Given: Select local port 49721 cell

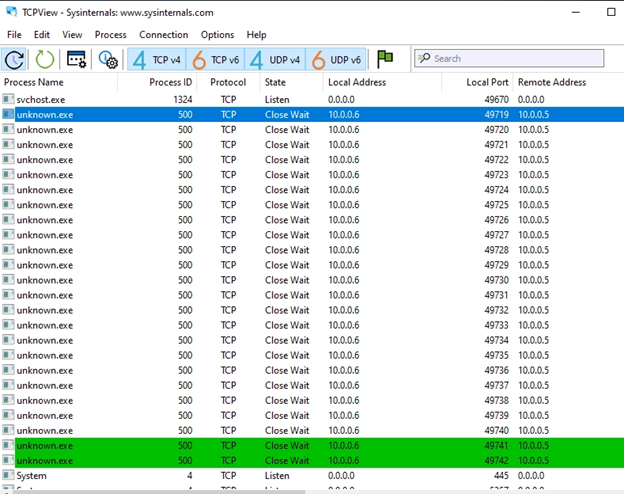Looking at the screenshot, I should click(496, 145).
